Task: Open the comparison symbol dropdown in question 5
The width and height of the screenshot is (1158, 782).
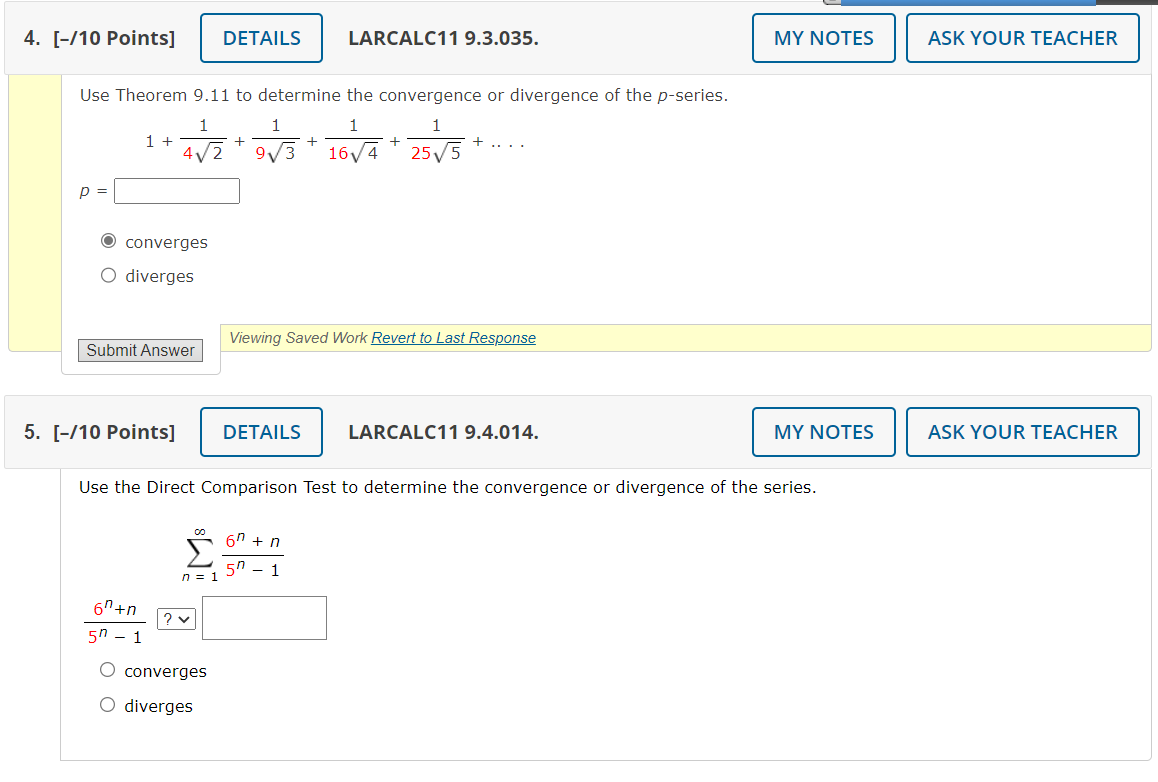Action: click(x=175, y=618)
